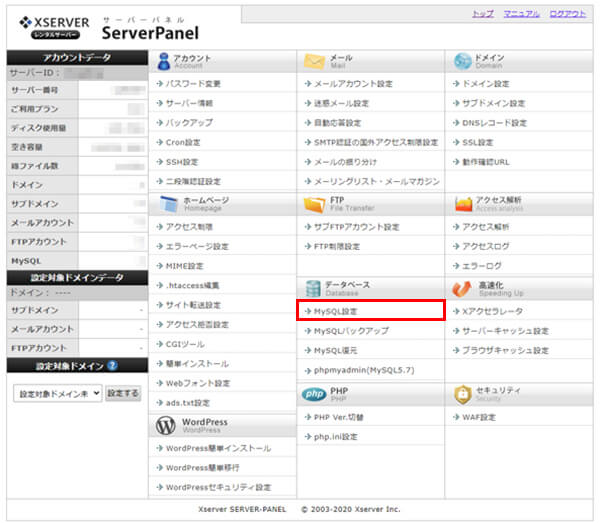Click the Mail envelope icon

pyautogui.click(x=314, y=61)
